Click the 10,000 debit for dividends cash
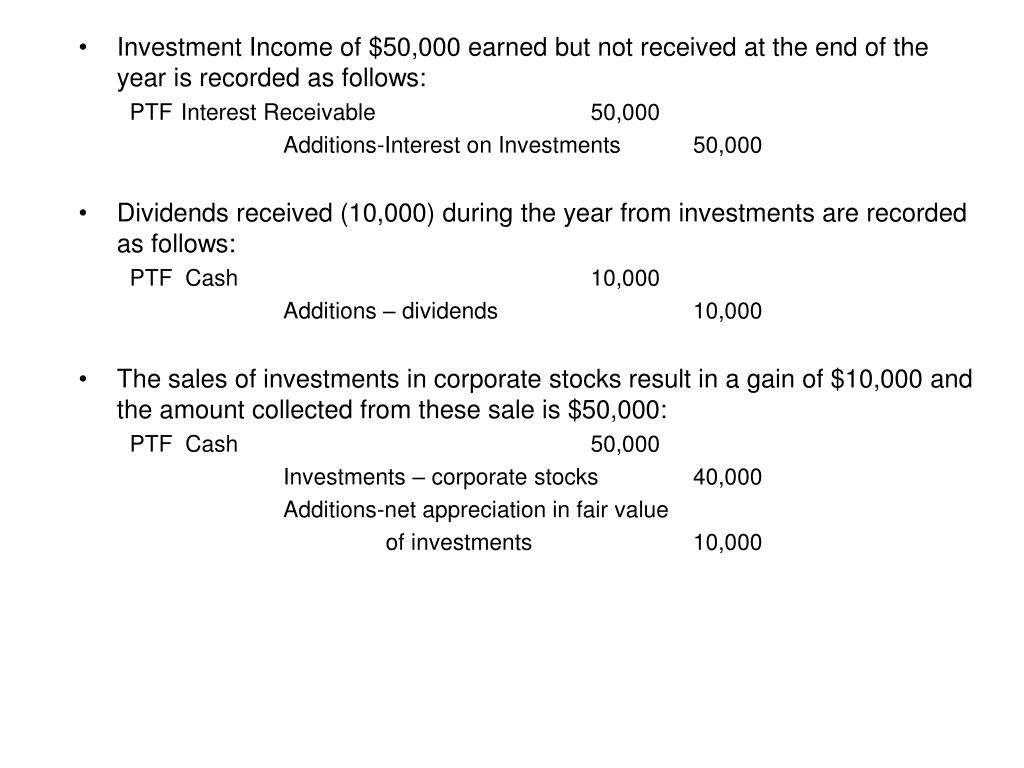 [x=625, y=278]
